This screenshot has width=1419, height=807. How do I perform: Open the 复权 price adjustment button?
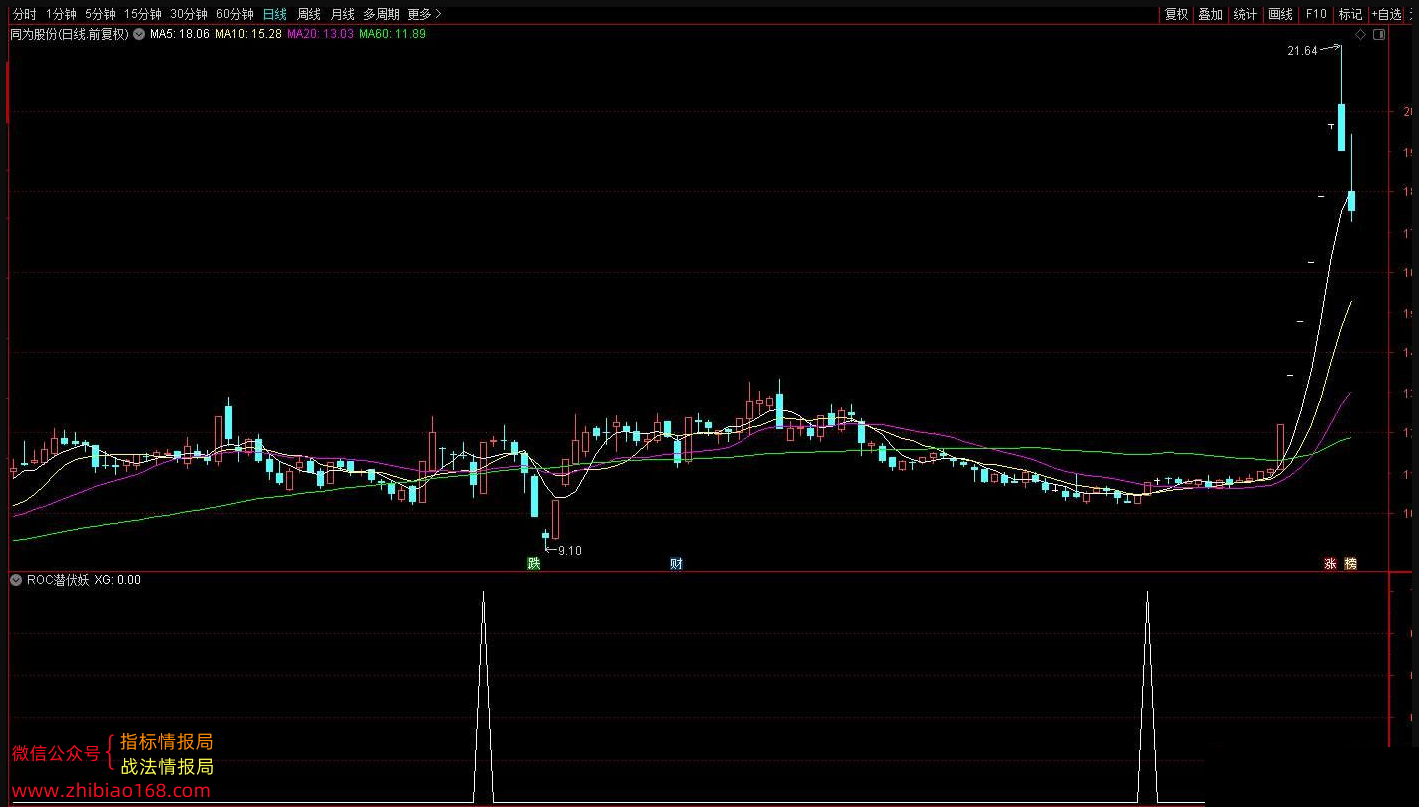click(1176, 14)
